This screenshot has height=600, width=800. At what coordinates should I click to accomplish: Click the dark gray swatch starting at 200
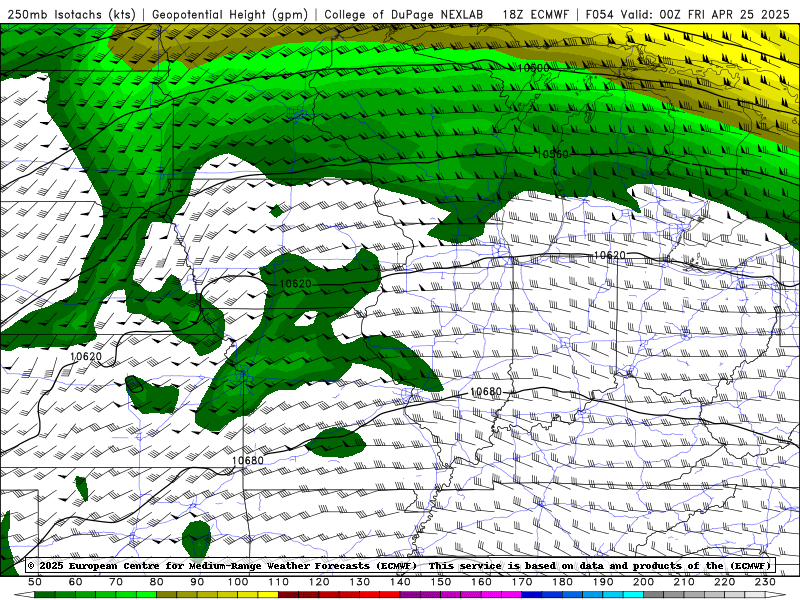pos(654,595)
